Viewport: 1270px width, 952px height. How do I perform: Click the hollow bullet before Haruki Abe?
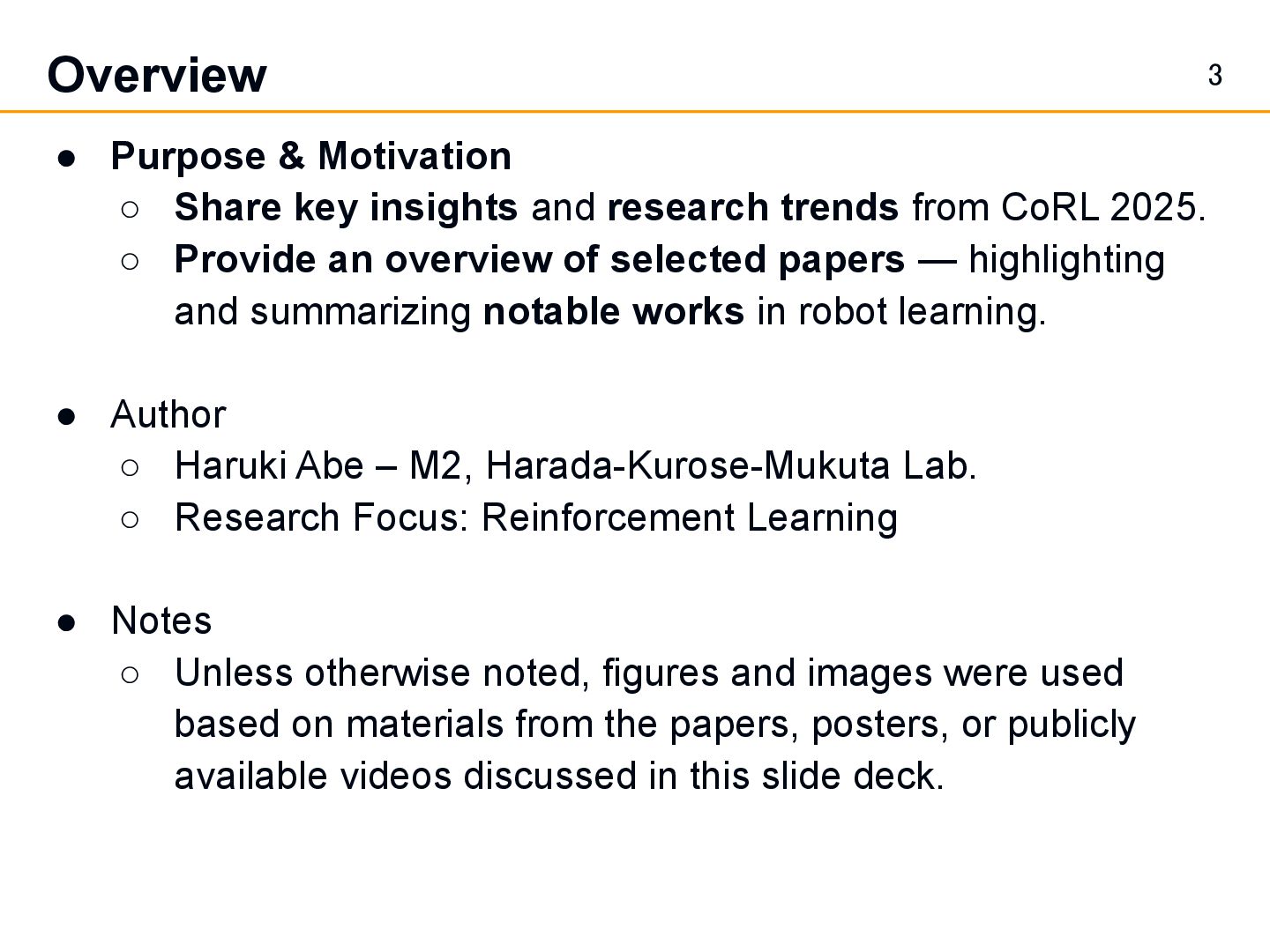(130, 468)
